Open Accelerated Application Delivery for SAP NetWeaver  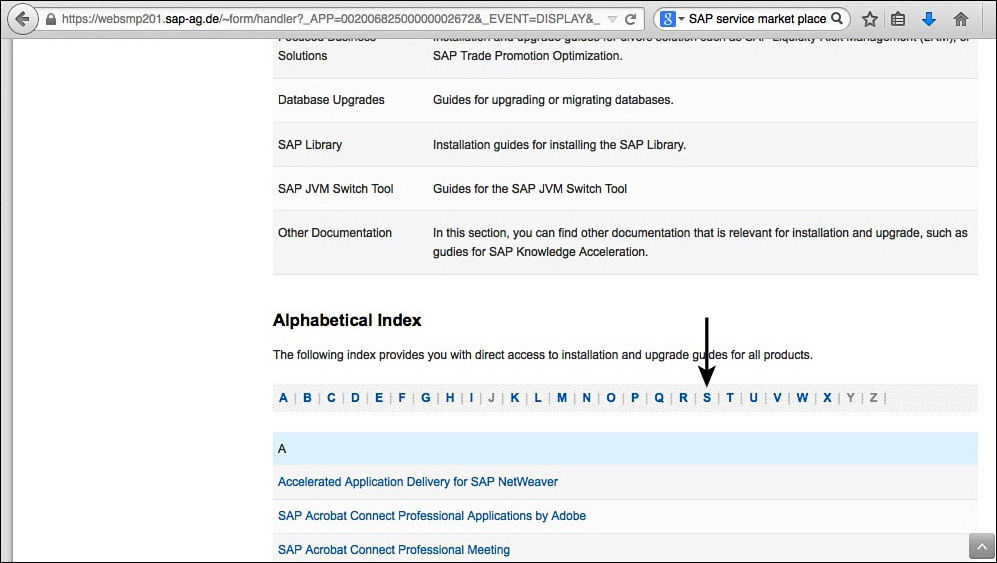coord(418,482)
